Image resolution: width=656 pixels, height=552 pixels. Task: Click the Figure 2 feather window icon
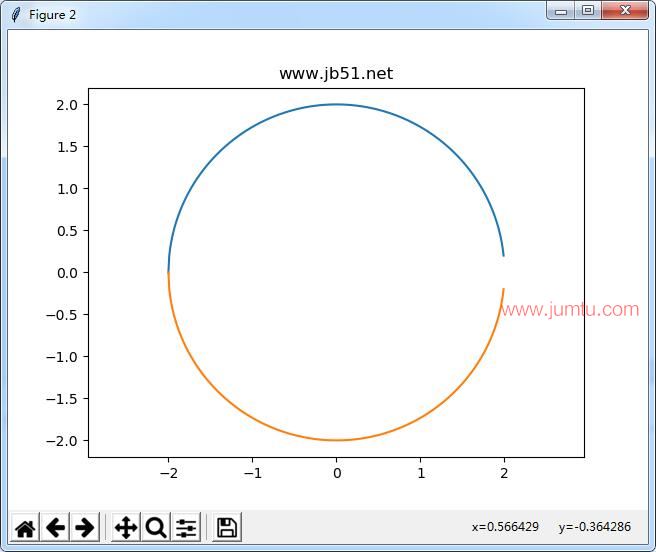tap(16, 15)
